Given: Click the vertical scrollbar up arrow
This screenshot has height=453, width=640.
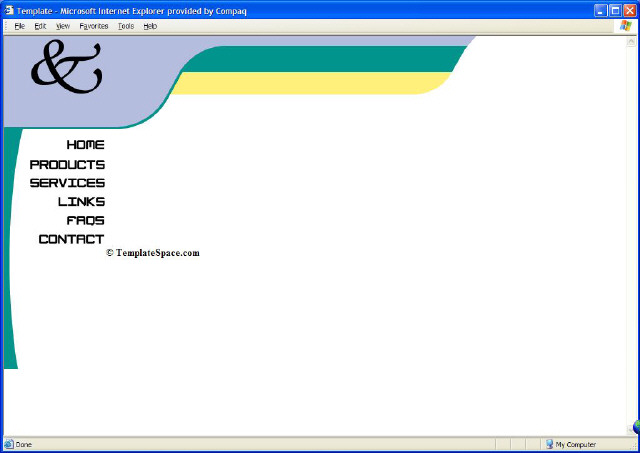Looking at the screenshot, I should tap(631, 42).
